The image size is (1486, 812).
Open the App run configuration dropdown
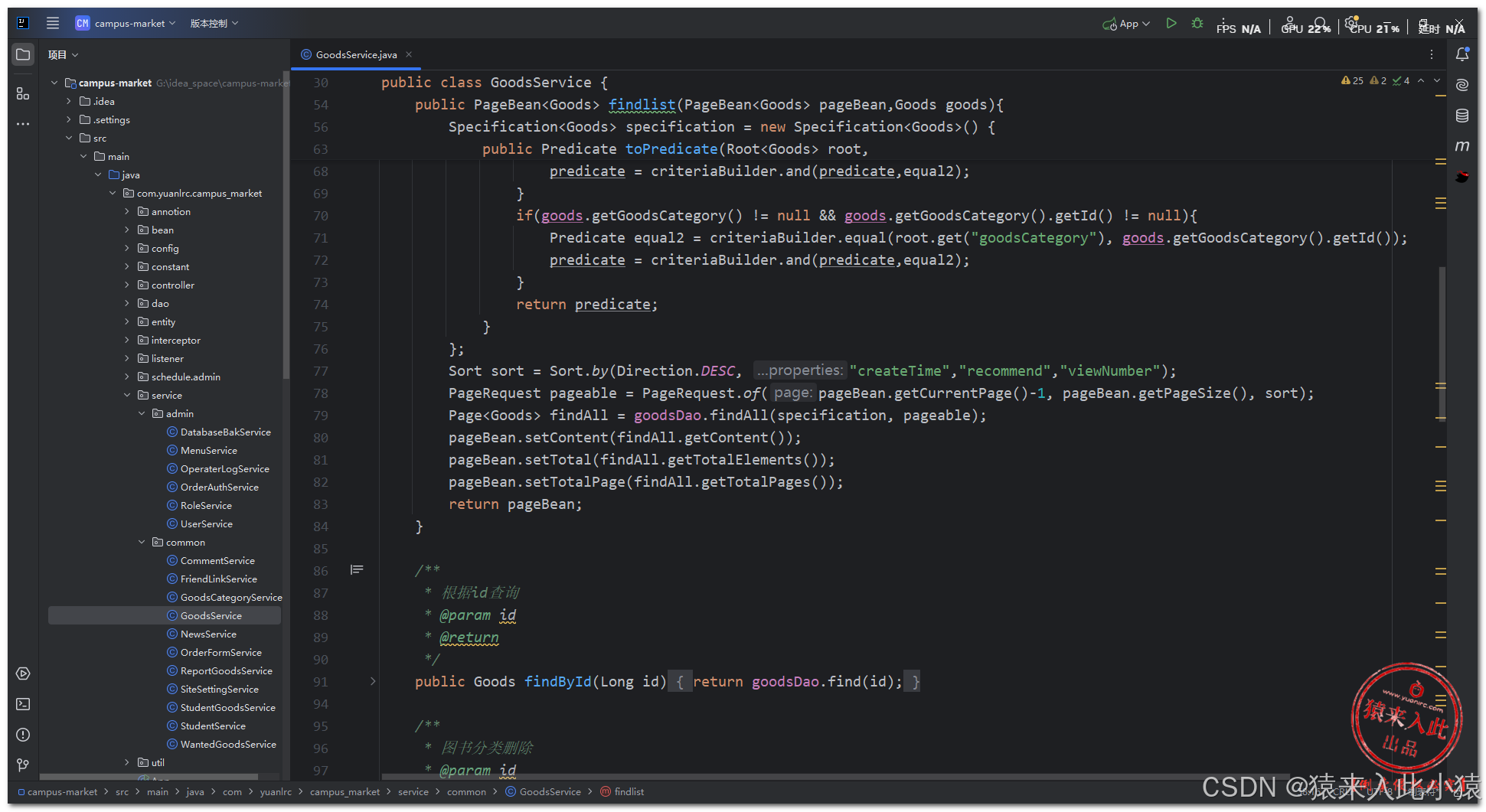pos(1126,24)
